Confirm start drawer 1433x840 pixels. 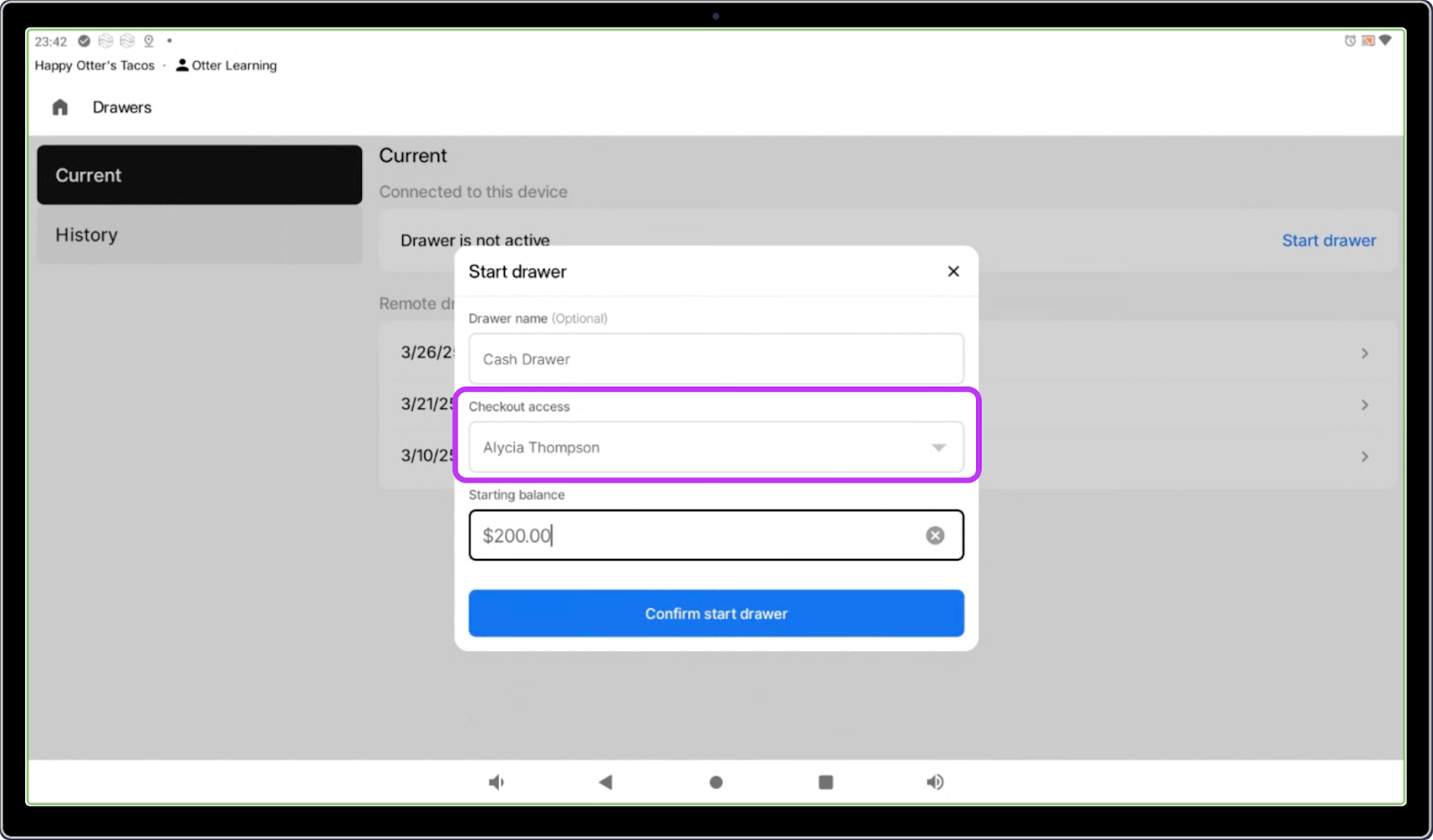[x=716, y=613]
